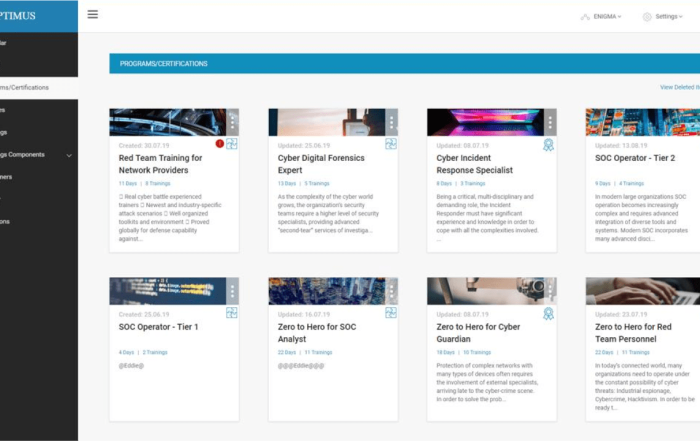Click puzzle program icon on Cyber Digital Forensics card

click(x=391, y=144)
